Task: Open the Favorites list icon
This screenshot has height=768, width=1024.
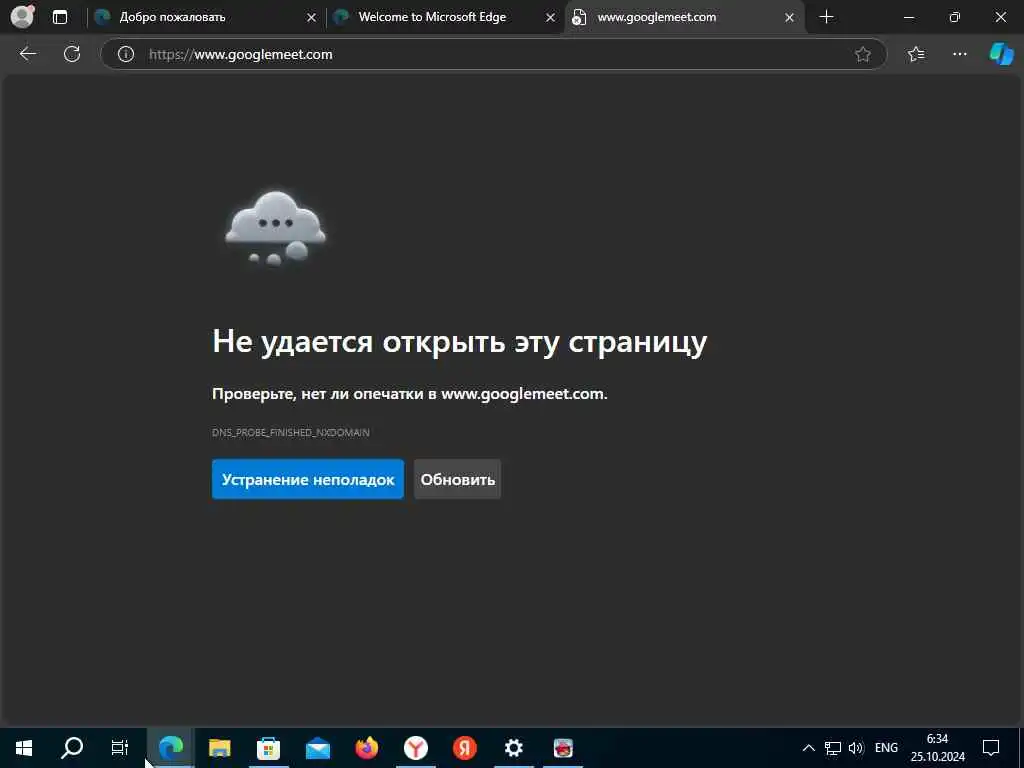Action: click(x=916, y=54)
